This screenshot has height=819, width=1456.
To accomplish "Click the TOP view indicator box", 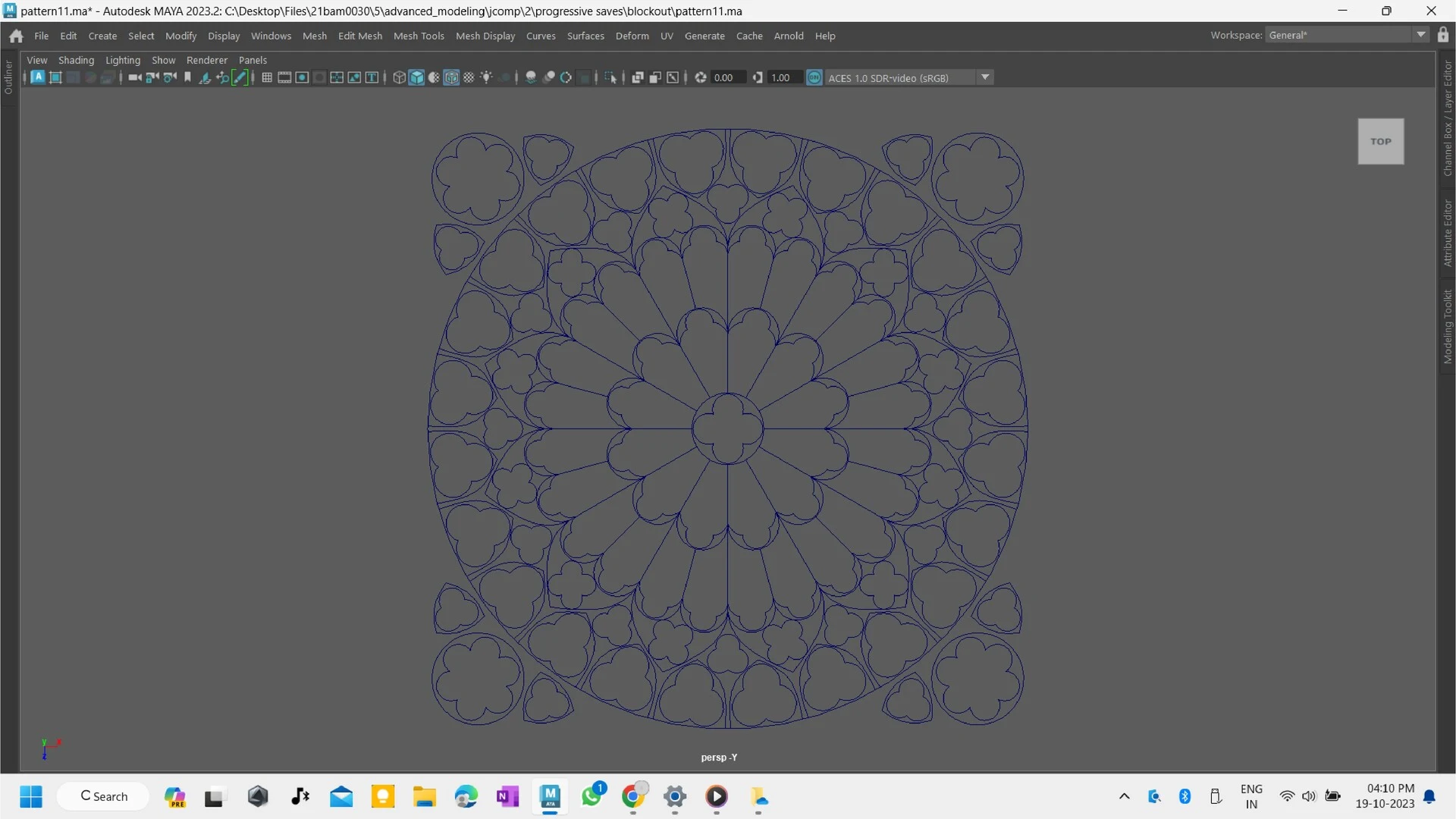I will (x=1381, y=141).
